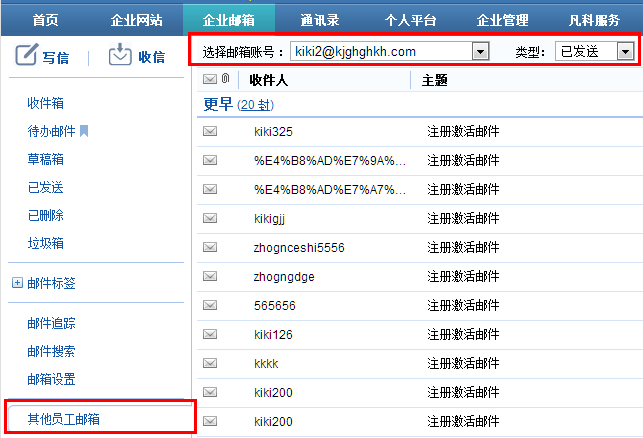The width and height of the screenshot is (643, 438).
Task: Click the flag icon beside 待办邮件
Action: (84, 131)
